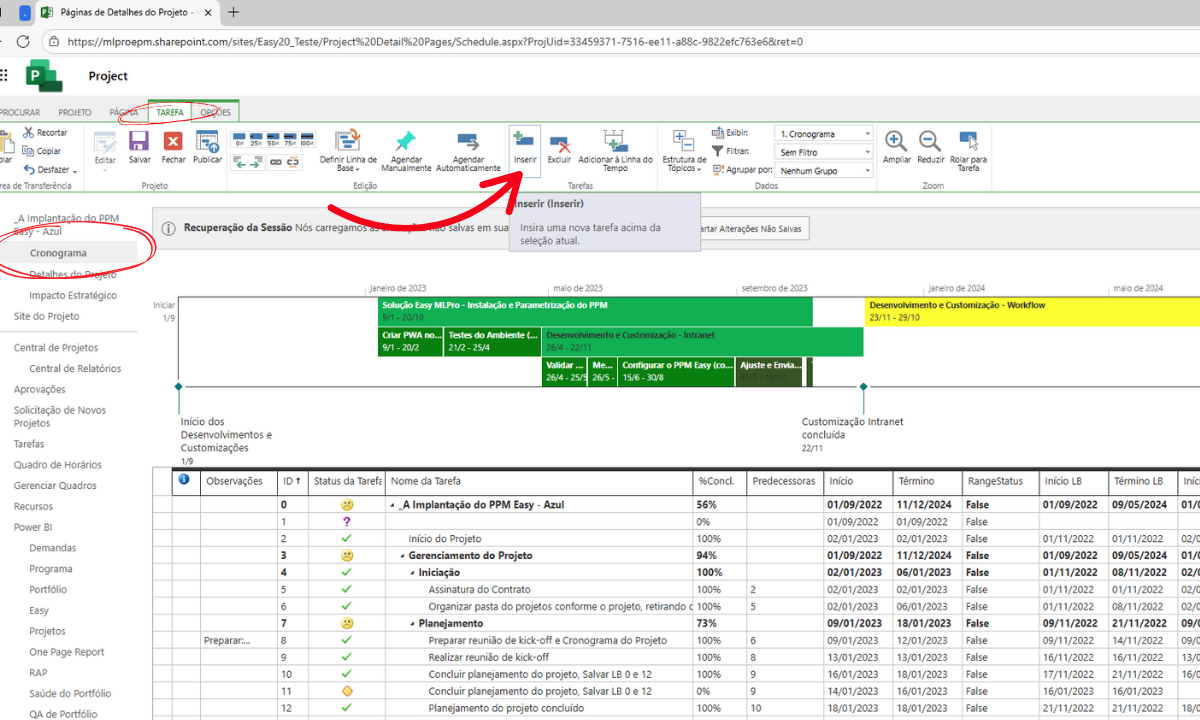
Task: Click the indent task arrow icon
Action: (256, 163)
